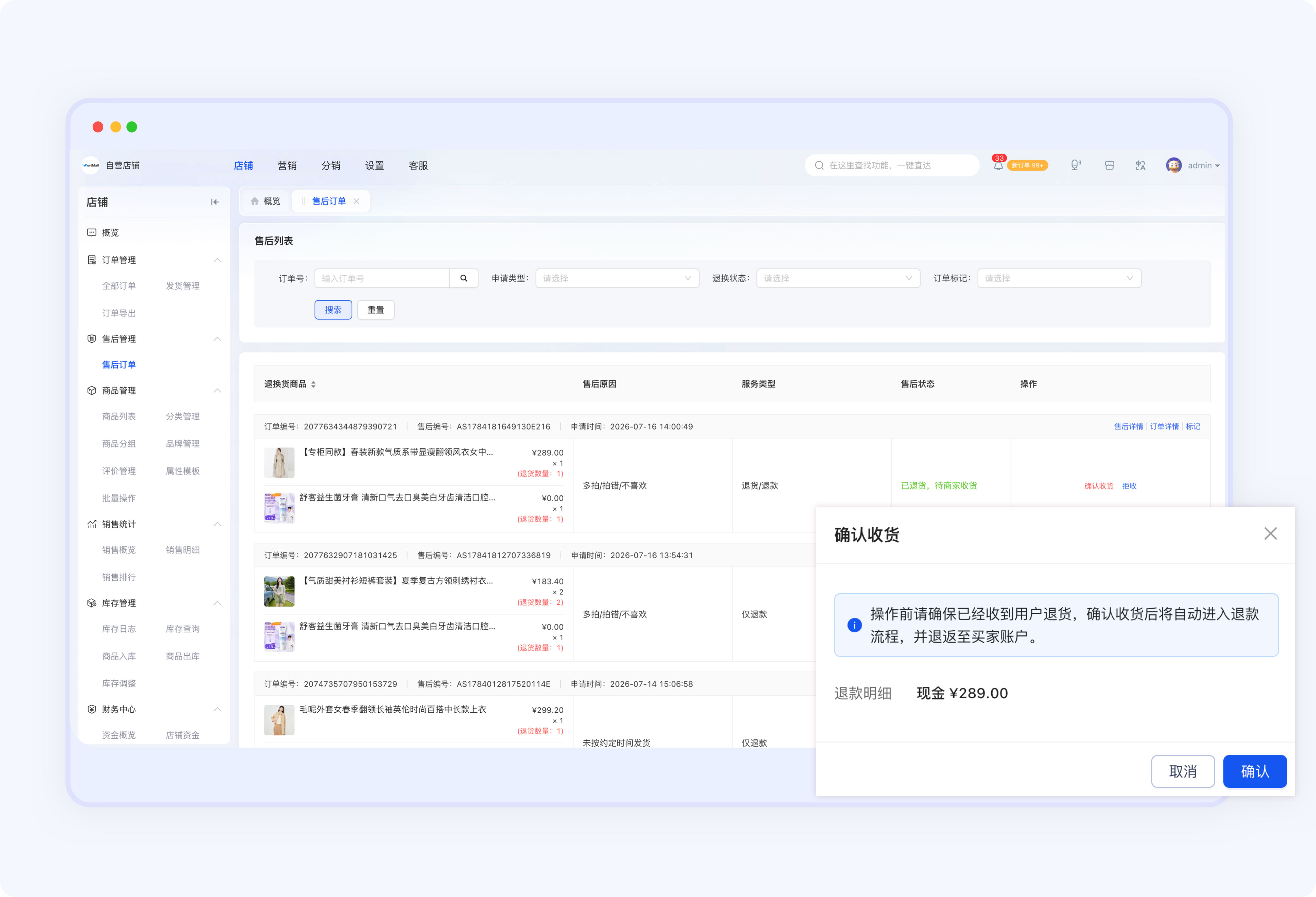Click the store logo next to 自营店铺

pos(91,165)
